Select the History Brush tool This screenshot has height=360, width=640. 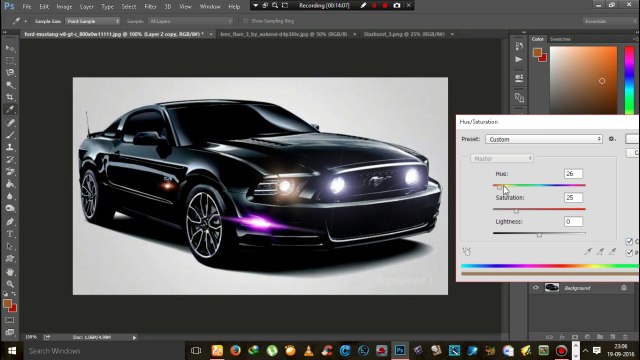tap(10, 159)
